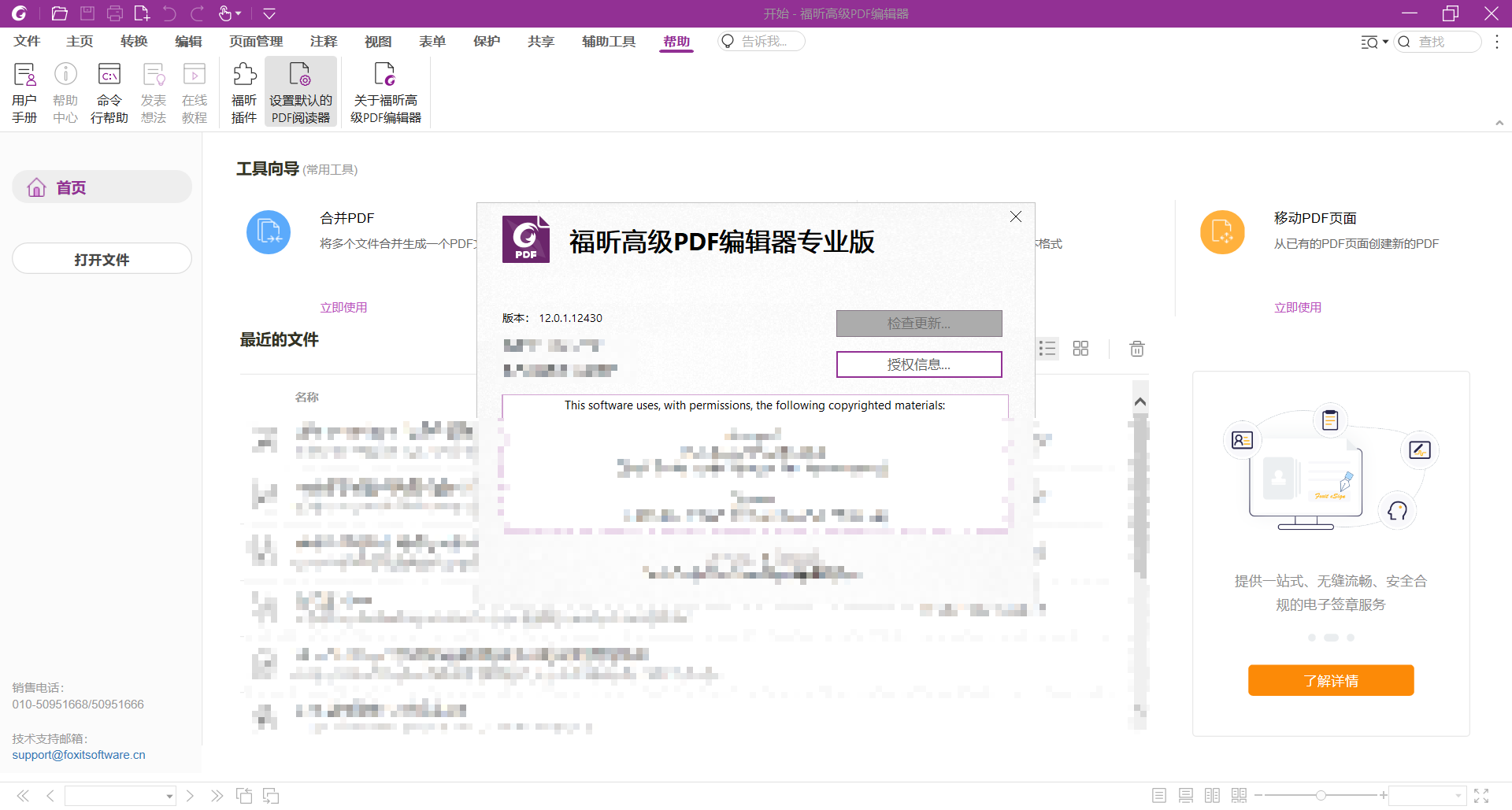Click 关于福昕高级PDF编辑器 ribbon item
The image size is (1512, 810).
pos(386,92)
